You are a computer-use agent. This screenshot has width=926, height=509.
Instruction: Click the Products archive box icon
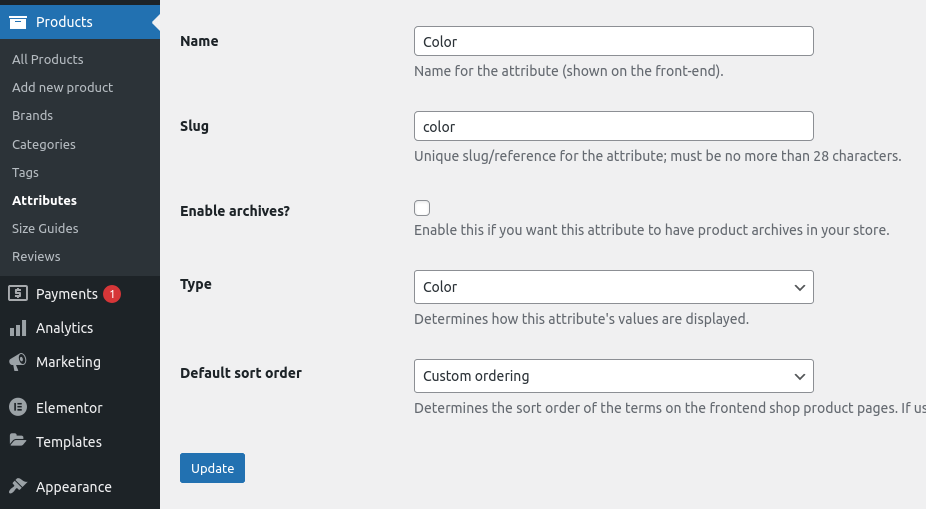[18, 22]
